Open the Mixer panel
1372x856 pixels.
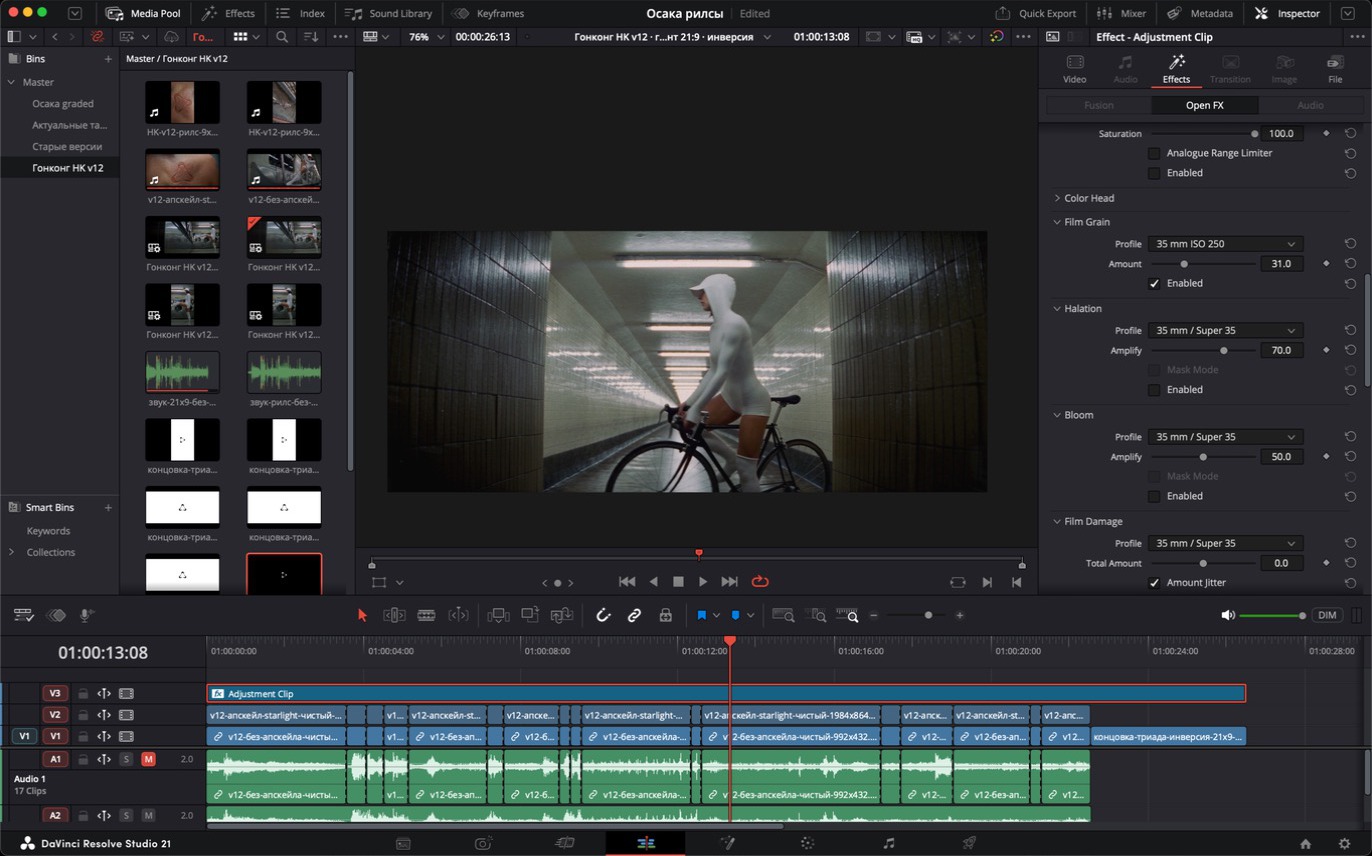1121,13
